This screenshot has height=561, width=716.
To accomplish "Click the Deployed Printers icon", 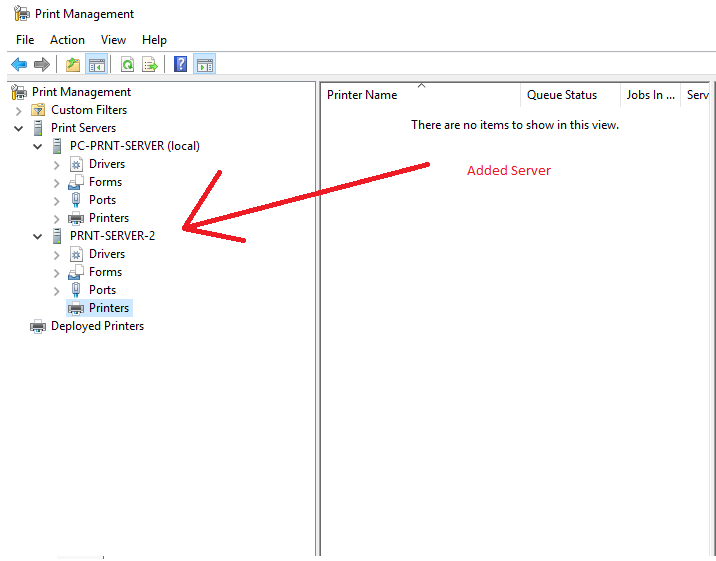I will [38, 326].
